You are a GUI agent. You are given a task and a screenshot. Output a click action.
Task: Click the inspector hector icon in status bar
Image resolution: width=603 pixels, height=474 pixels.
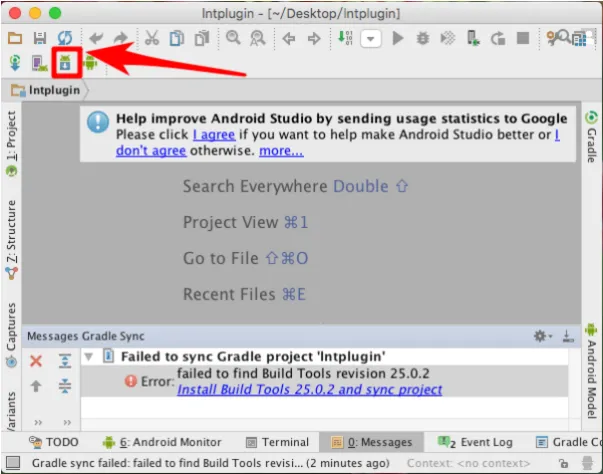(587, 463)
